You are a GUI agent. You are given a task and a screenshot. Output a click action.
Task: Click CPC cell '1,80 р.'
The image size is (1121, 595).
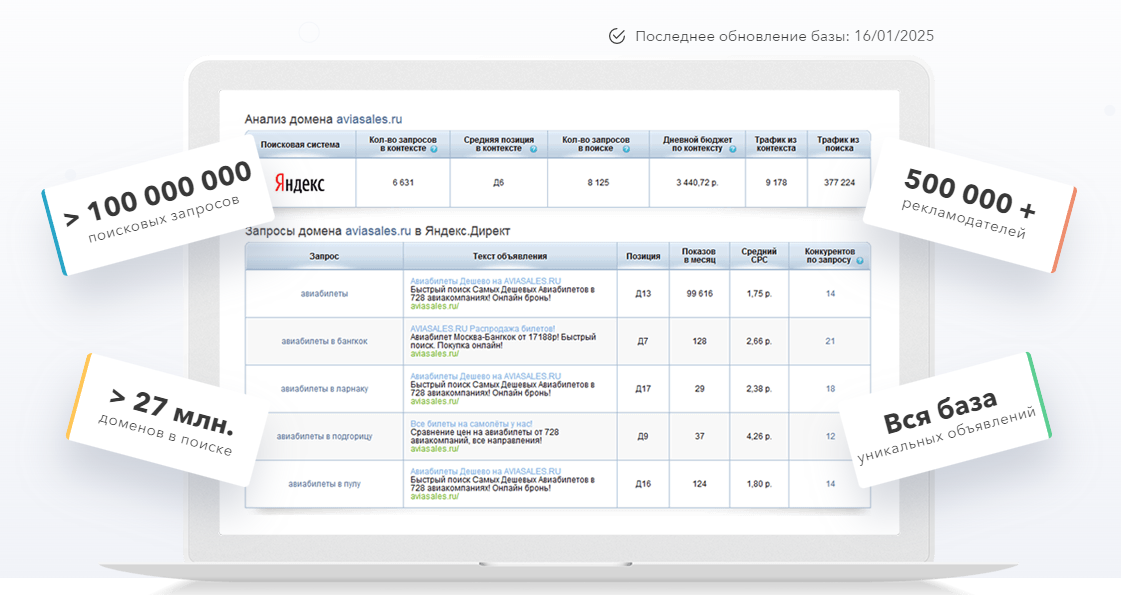coord(759,484)
